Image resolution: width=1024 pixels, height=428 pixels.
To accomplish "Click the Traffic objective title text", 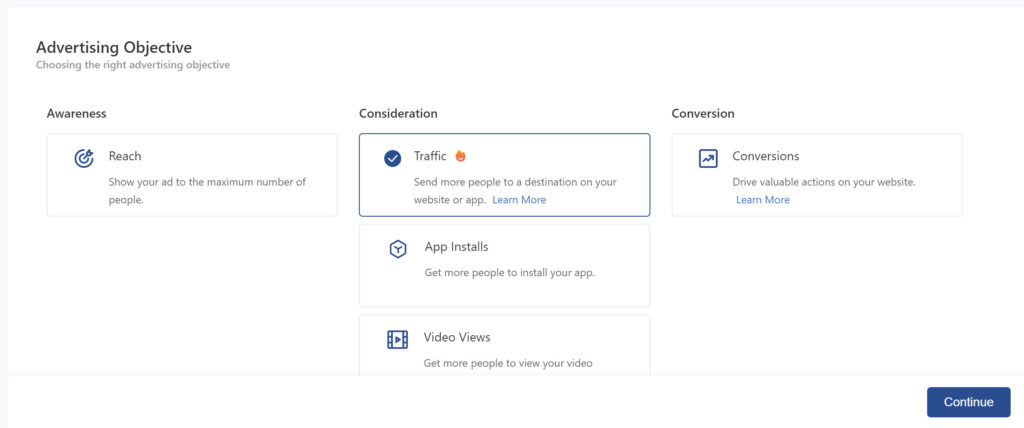I will click(430, 156).
